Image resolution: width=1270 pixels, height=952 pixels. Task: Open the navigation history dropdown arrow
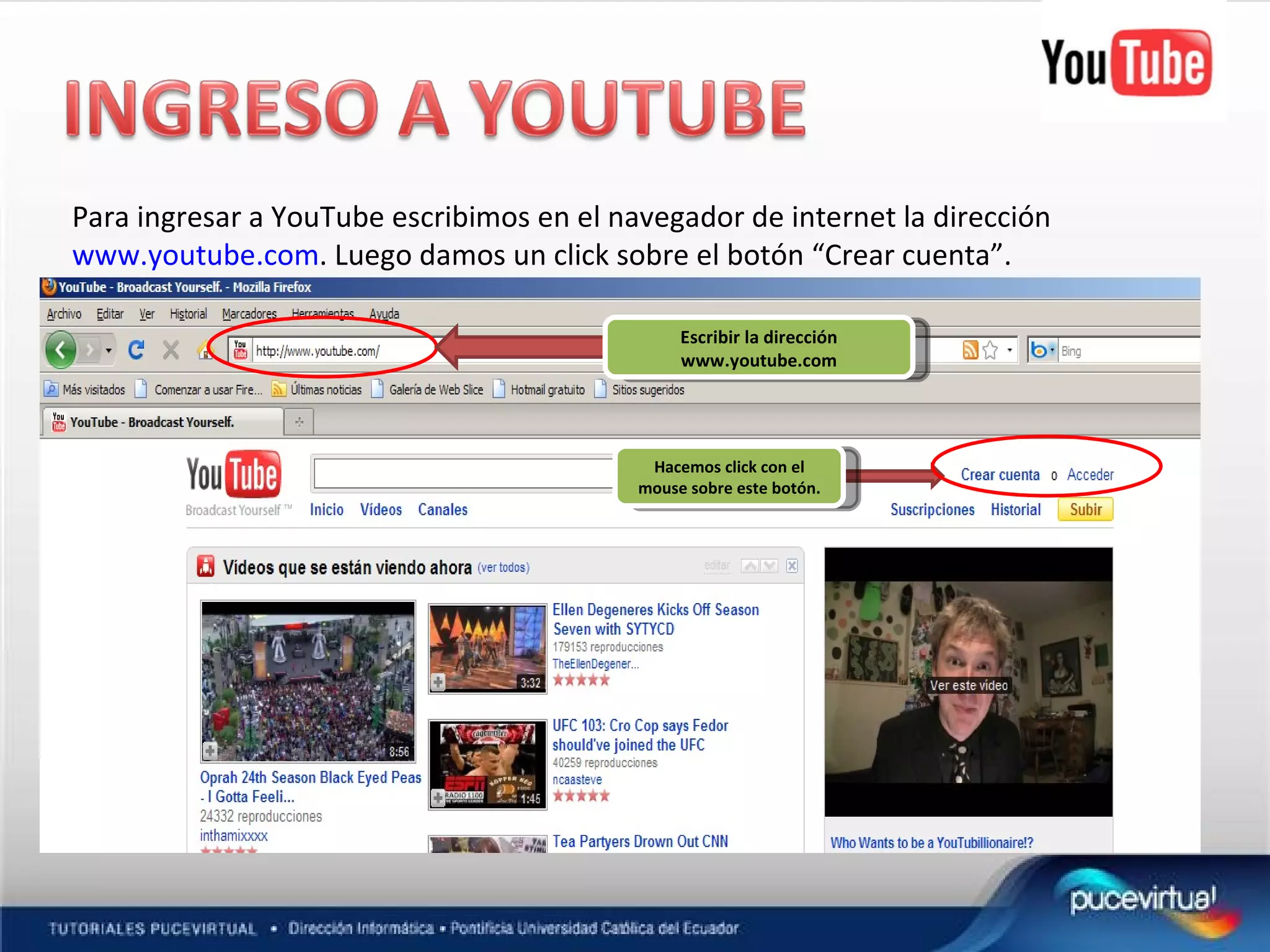coord(109,351)
